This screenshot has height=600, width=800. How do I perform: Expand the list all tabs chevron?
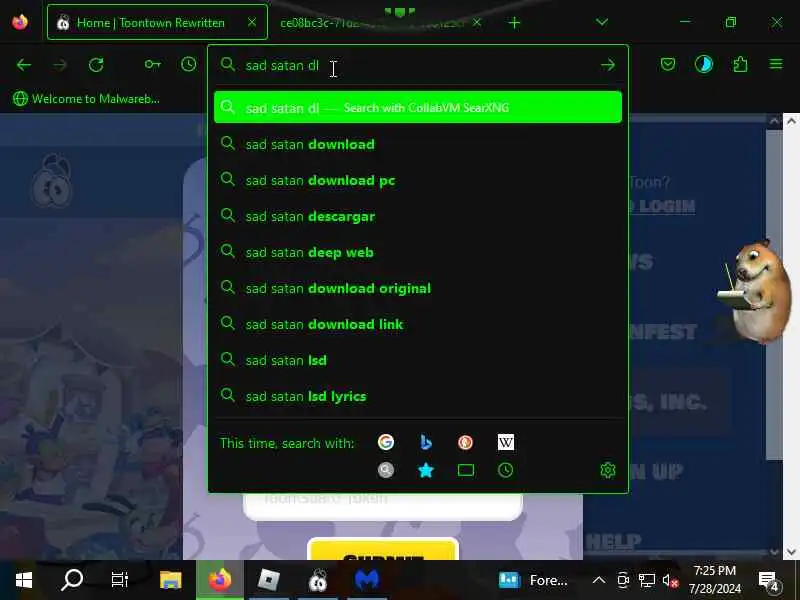point(602,22)
